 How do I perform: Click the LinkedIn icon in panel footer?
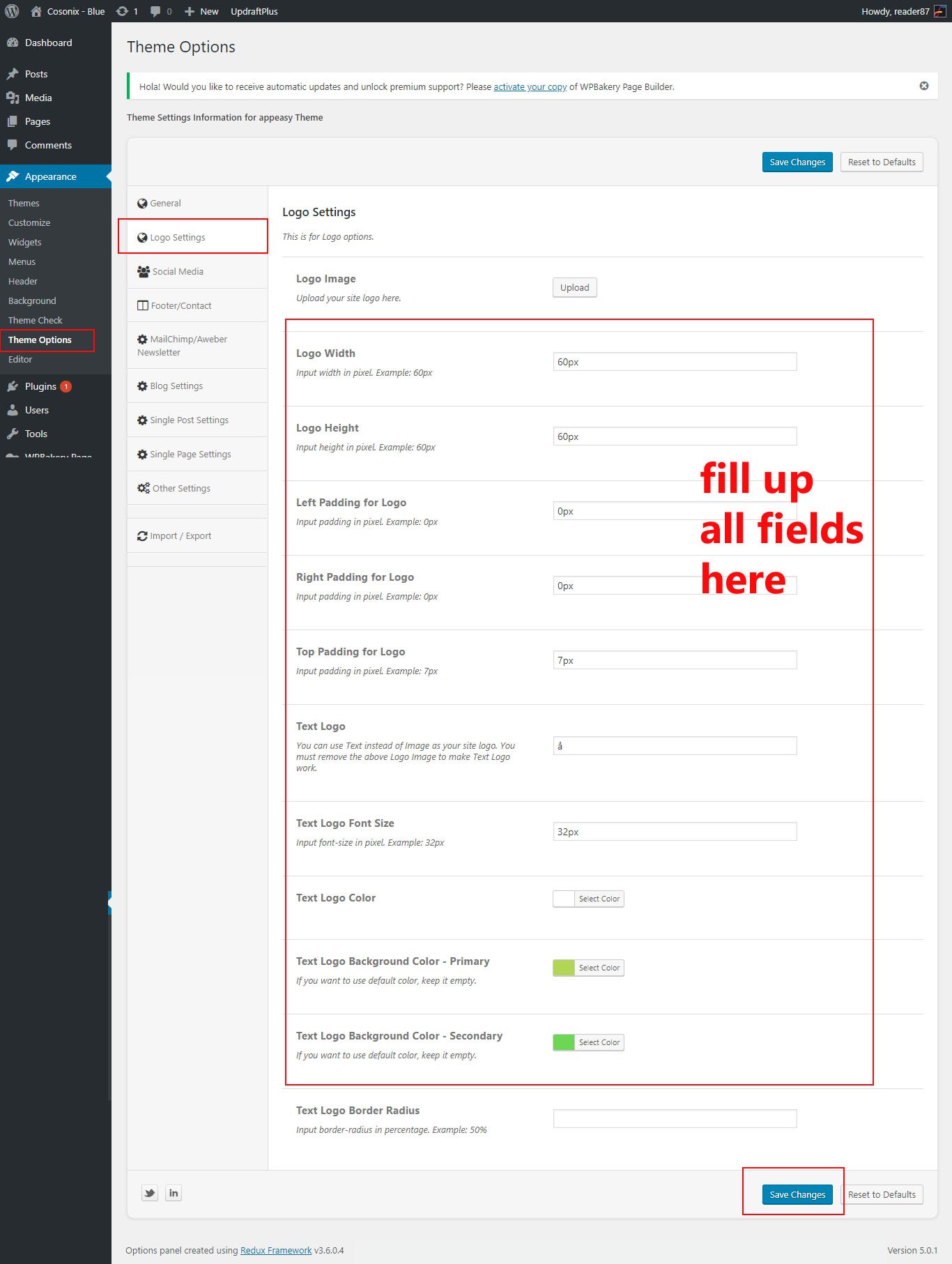click(174, 1193)
